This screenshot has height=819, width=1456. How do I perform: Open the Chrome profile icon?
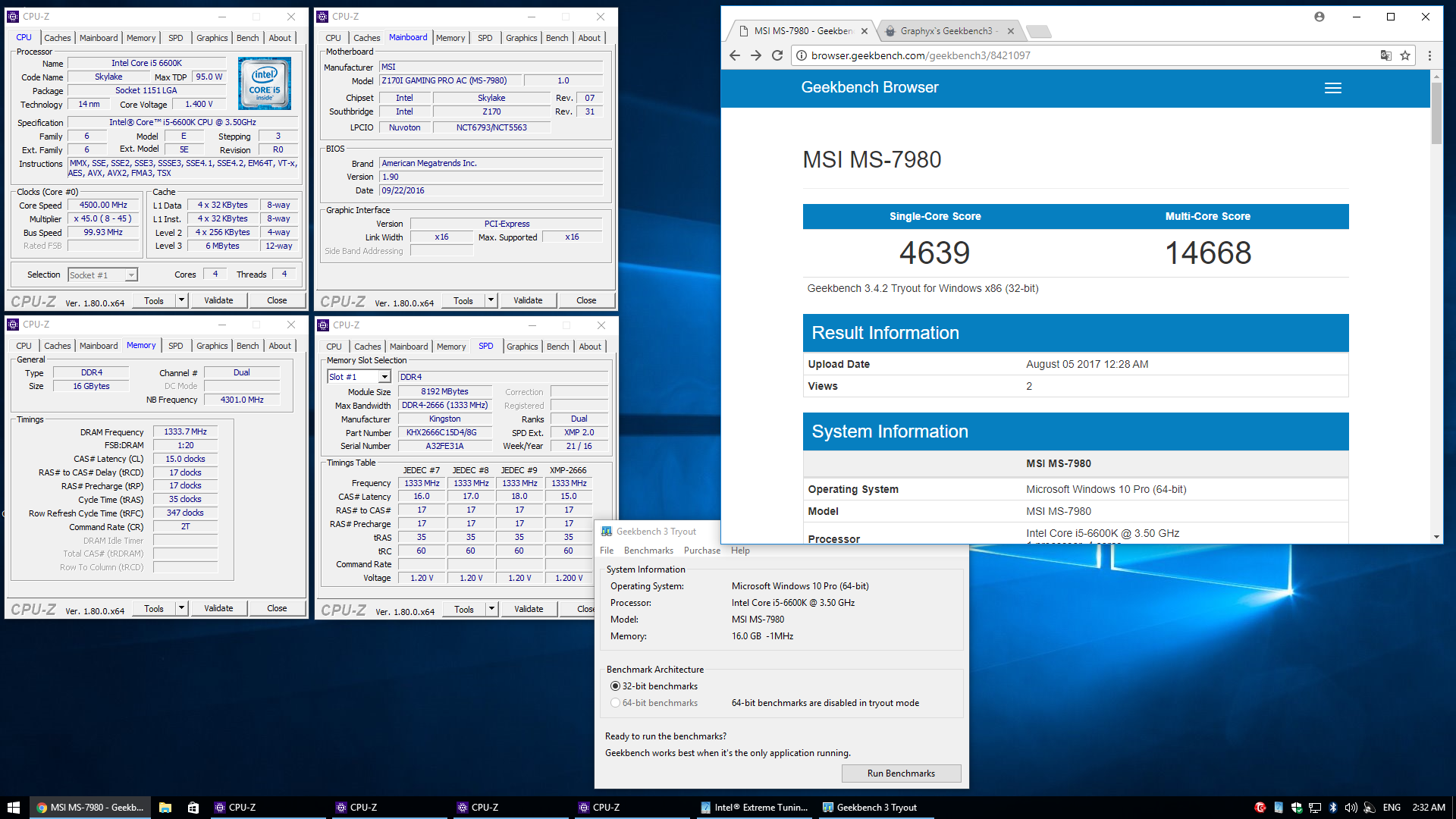1319,17
